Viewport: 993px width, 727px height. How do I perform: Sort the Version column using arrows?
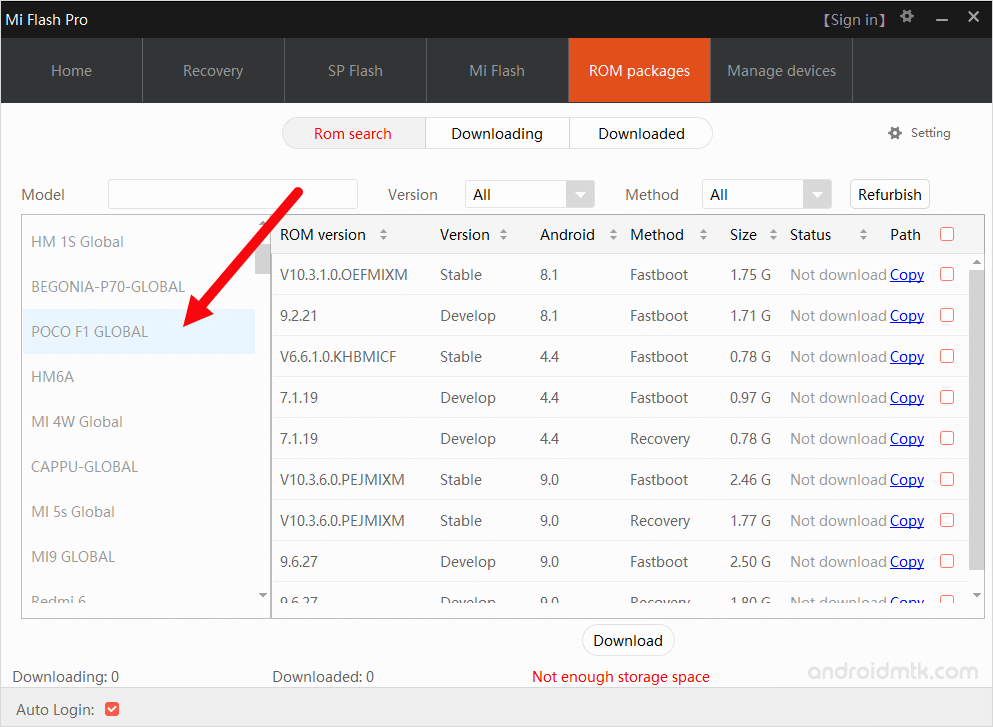click(503, 235)
